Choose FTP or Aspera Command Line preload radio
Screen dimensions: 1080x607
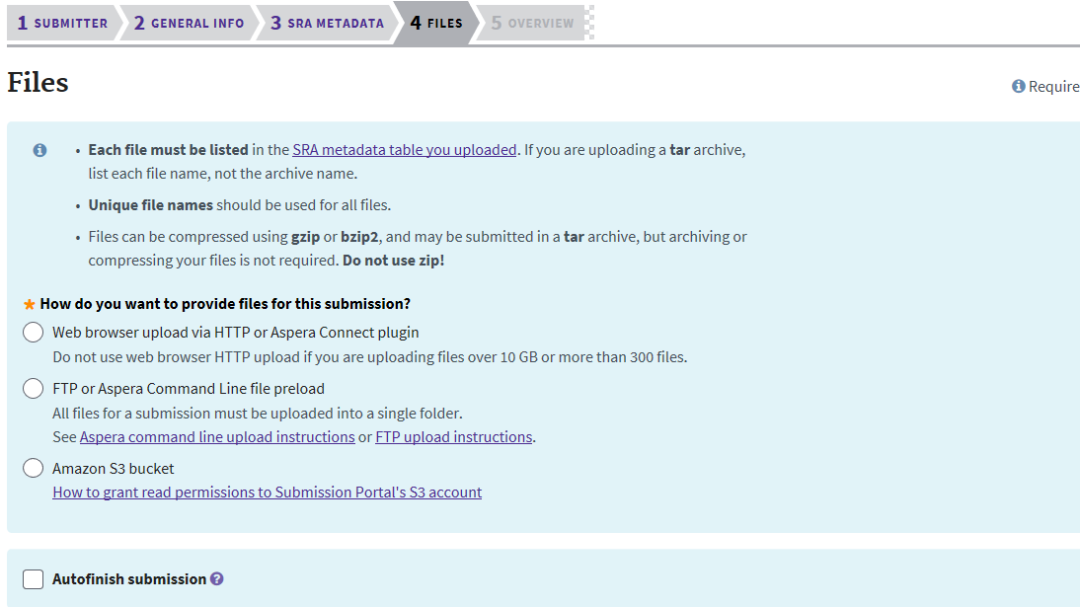[33, 389]
